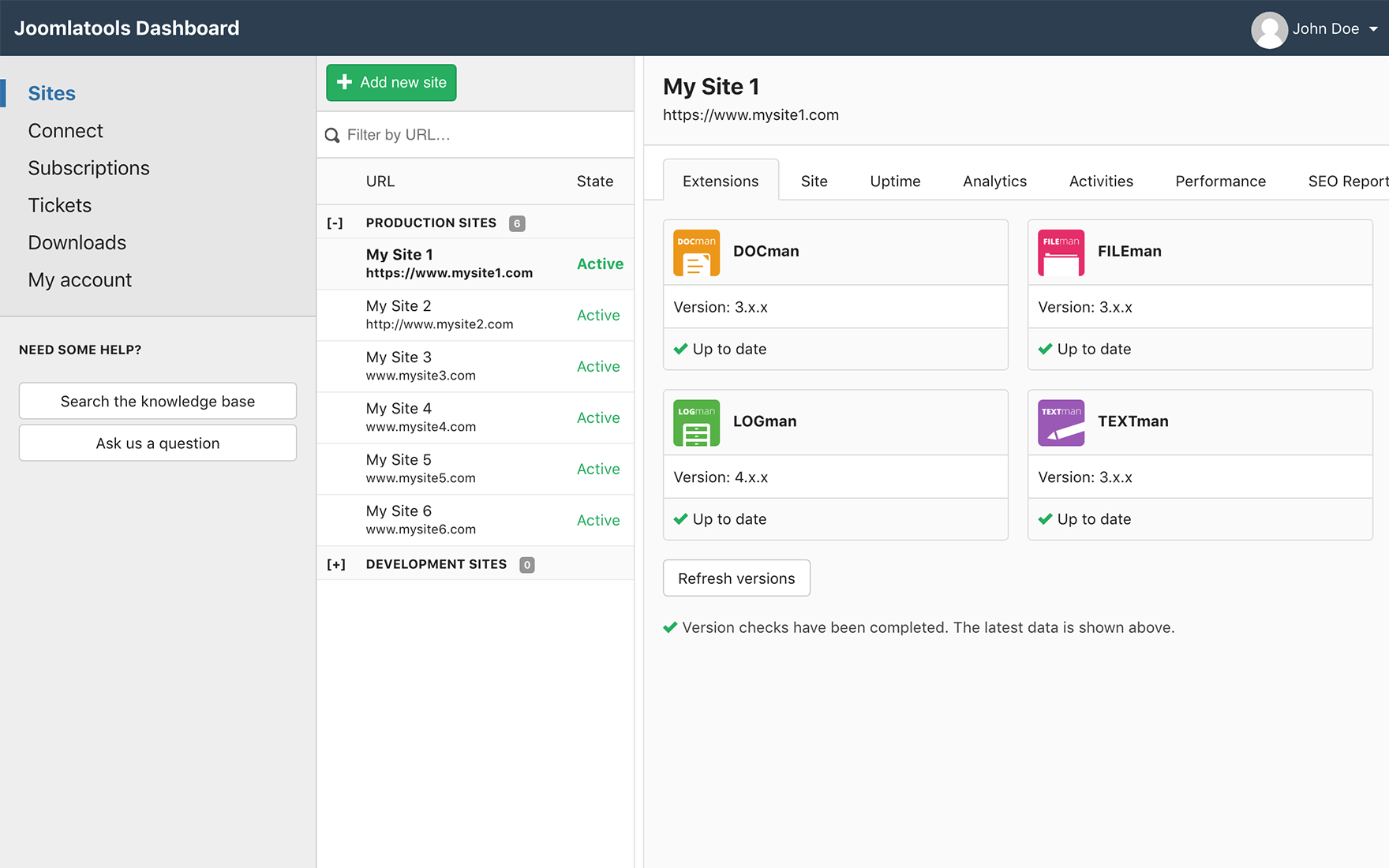Select the My Site 4 row
The width and height of the screenshot is (1389, 868).
coord(475,417)
